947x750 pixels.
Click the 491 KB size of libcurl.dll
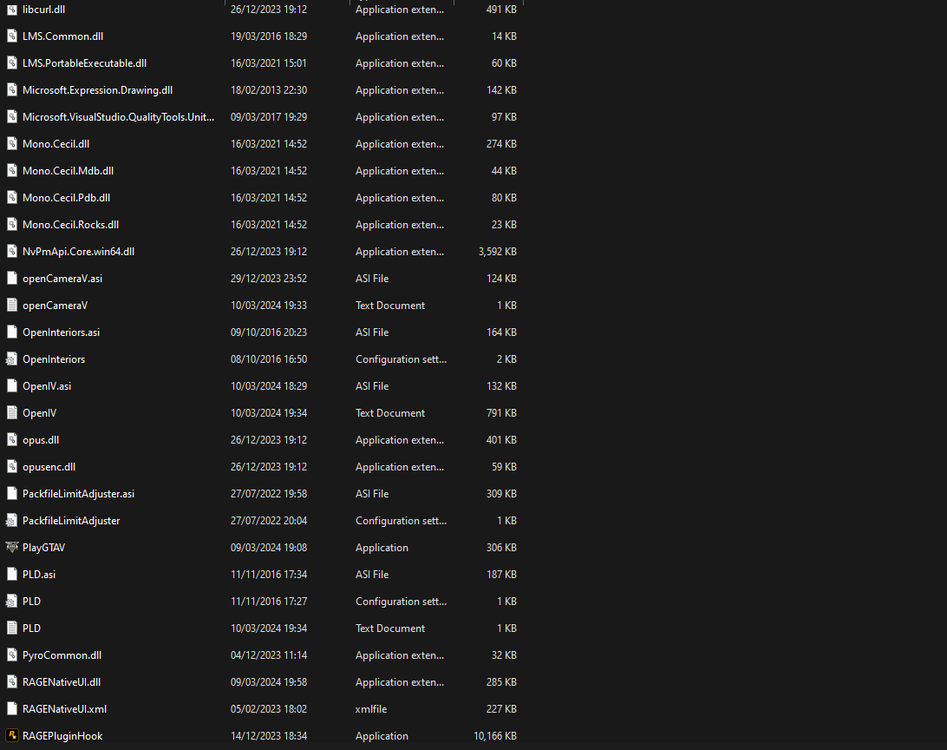click(x=501, y=10)
